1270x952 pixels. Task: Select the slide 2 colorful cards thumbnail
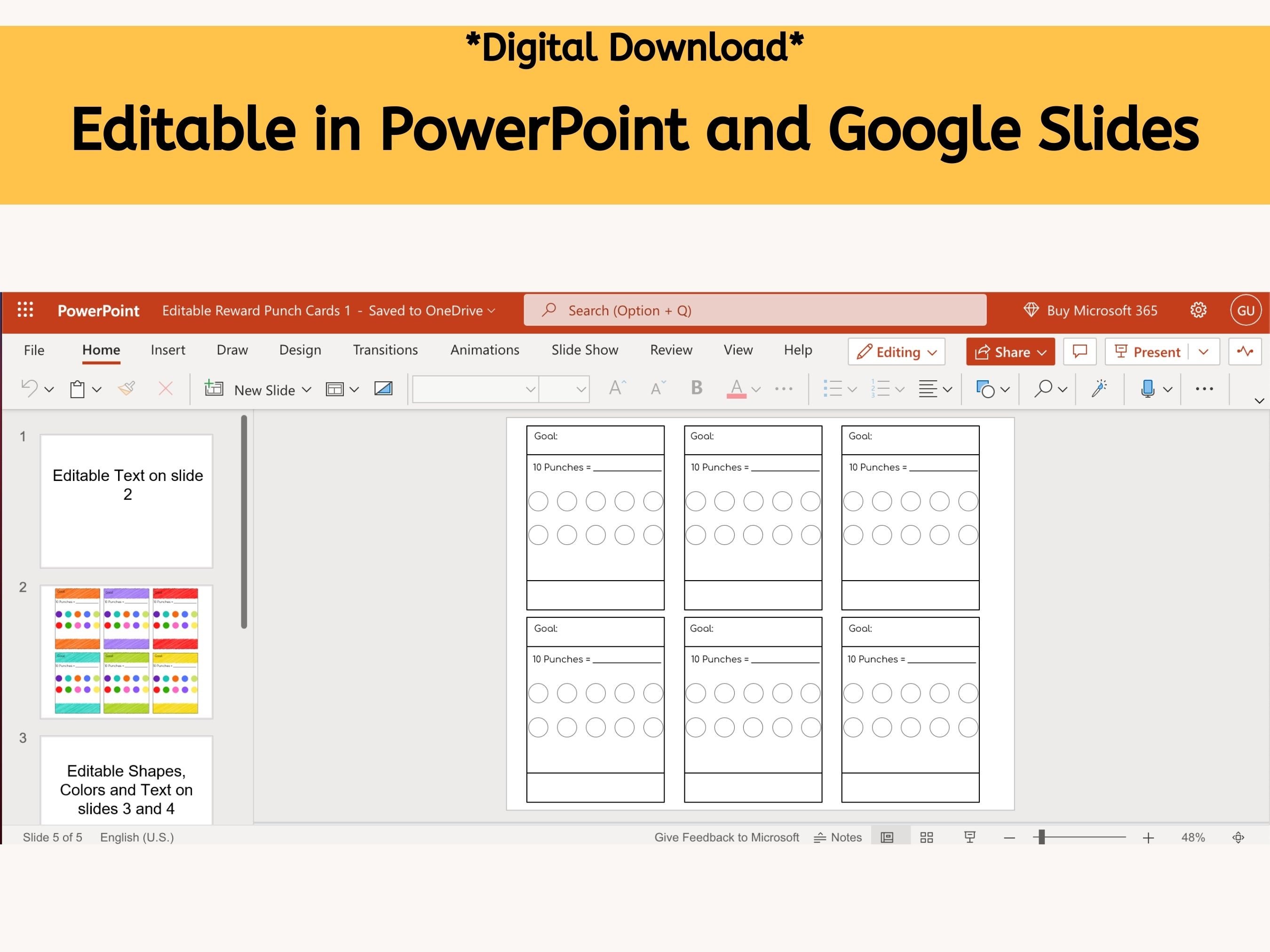tap(127, 651)
